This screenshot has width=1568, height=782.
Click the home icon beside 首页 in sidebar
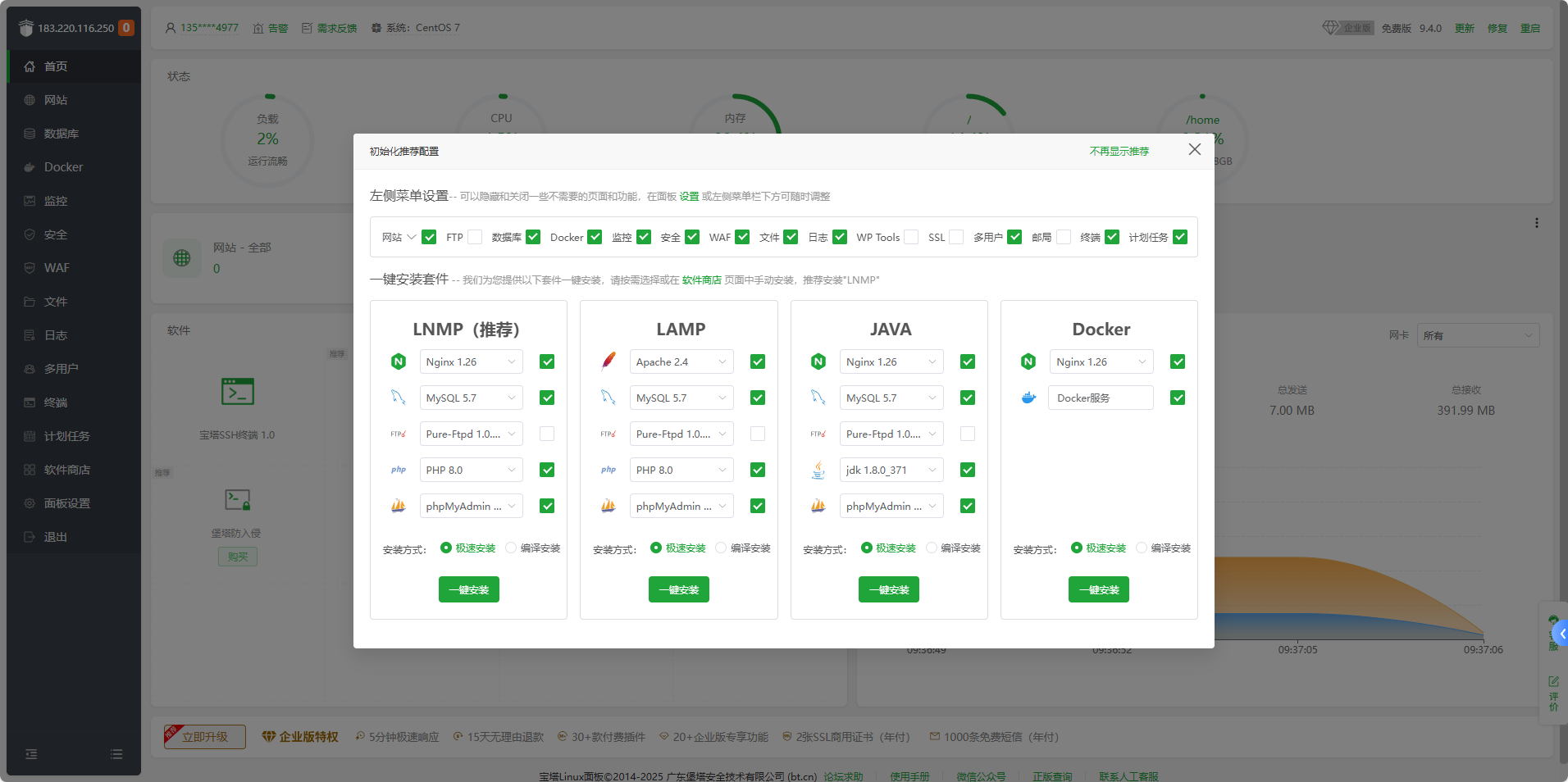click(x=30, y=66)
